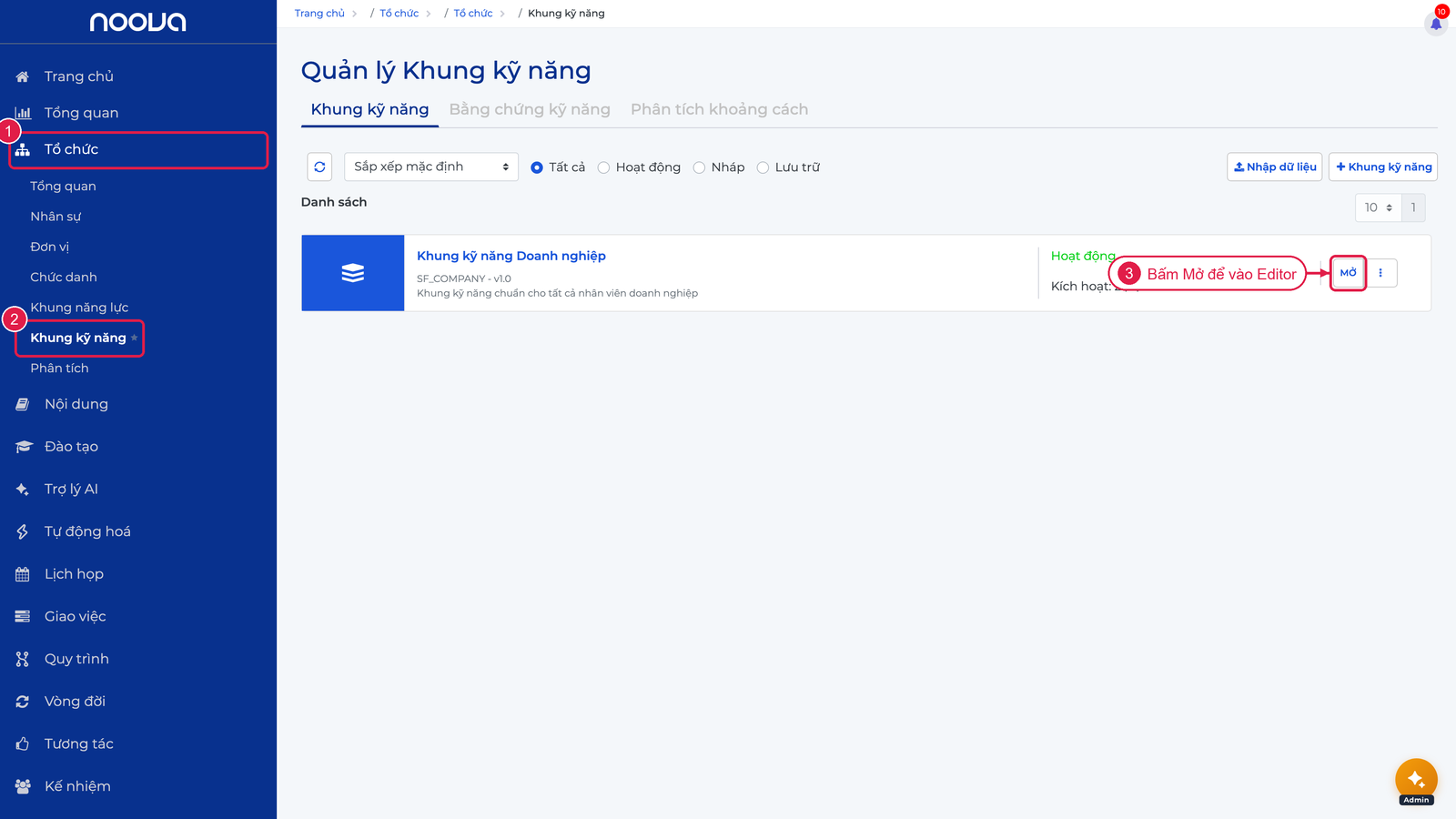Screen dimensions: 1456x819
Task: Open the Sắp xếp mặc định sort dropdown
Action: [431, 167]
